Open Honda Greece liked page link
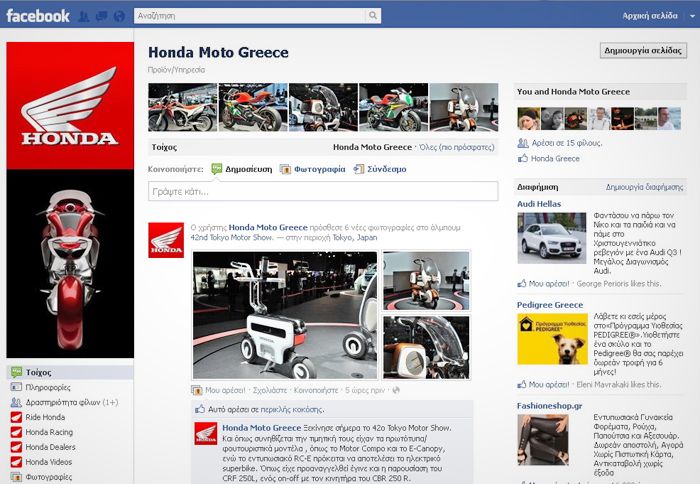The height and width of the screenshot is (484, 700). [555, 158]
